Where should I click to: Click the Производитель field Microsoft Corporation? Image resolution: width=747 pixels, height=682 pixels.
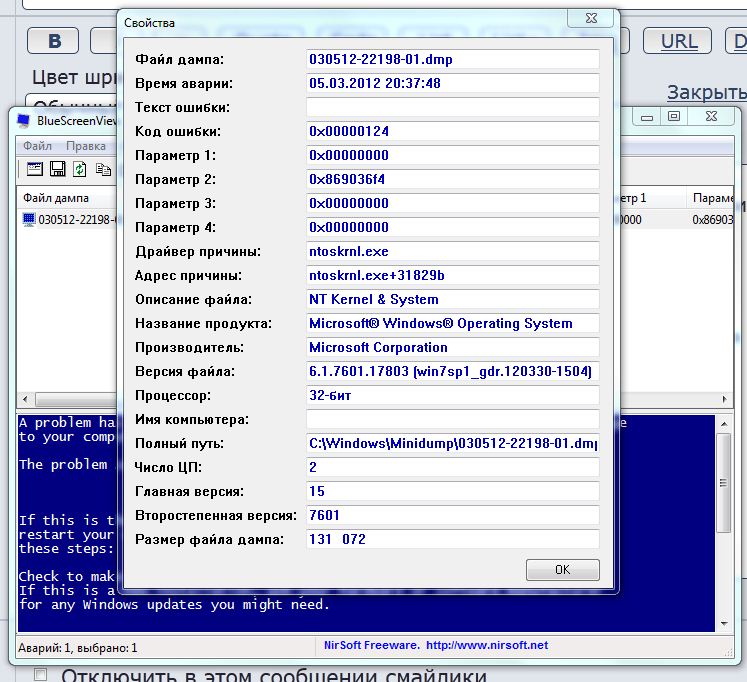(x=453, y=347)
